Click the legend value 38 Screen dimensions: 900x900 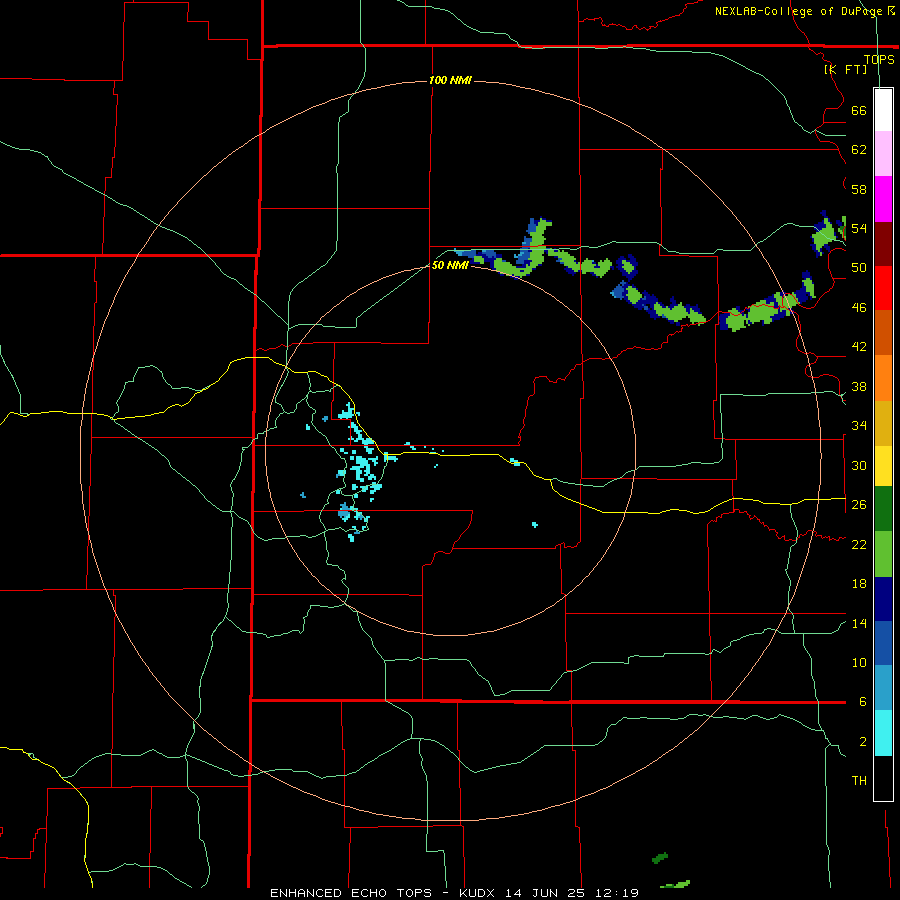(x=859, y=386)
